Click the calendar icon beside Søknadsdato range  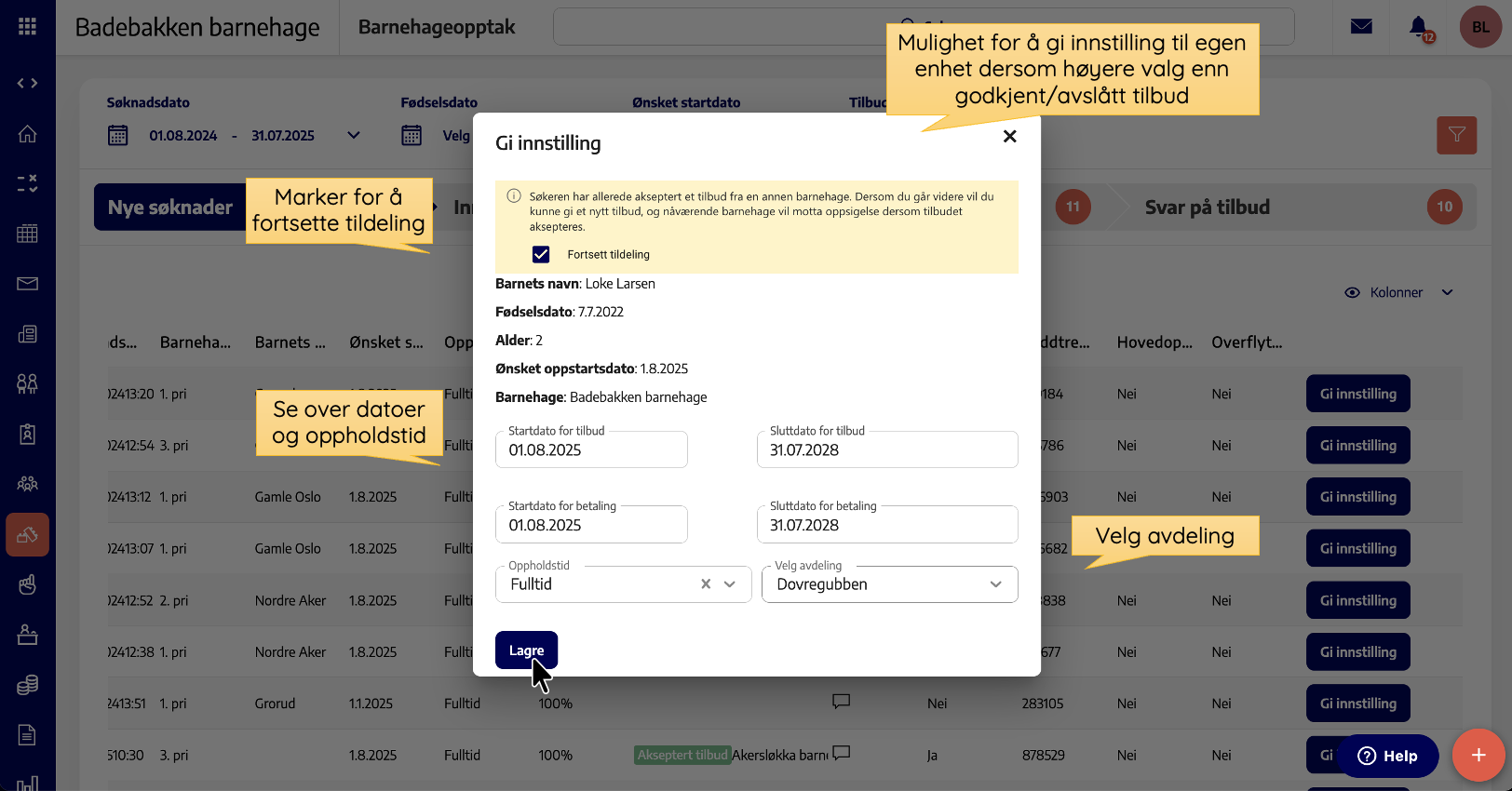[118, 136]
